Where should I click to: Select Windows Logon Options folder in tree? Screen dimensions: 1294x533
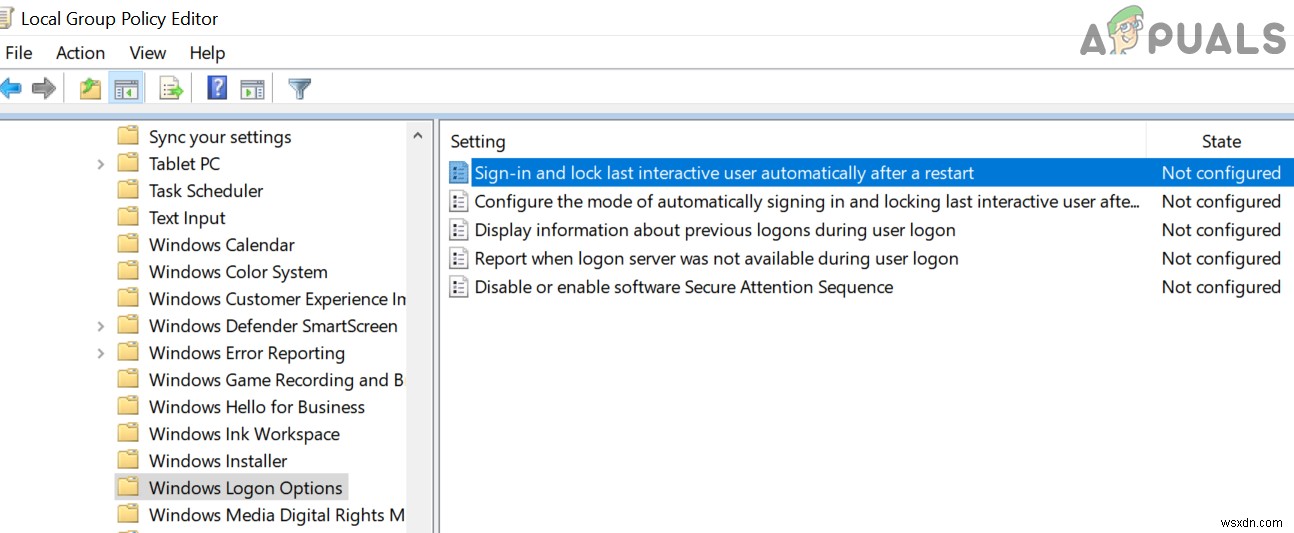(245, 488)
